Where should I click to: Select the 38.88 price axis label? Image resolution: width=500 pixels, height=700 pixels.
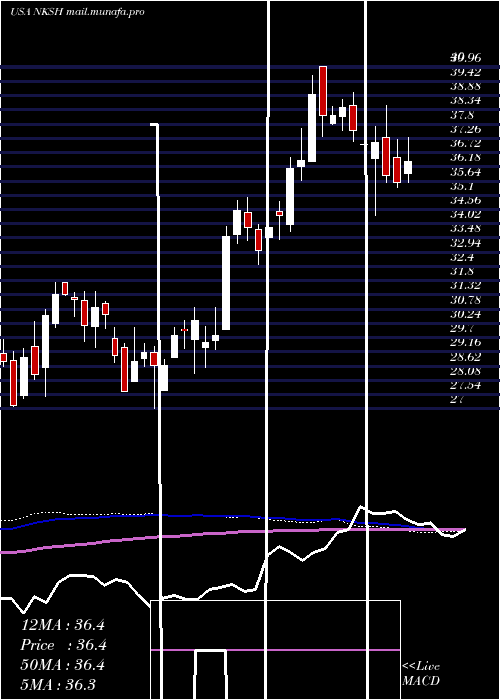[x=465, y=86]
